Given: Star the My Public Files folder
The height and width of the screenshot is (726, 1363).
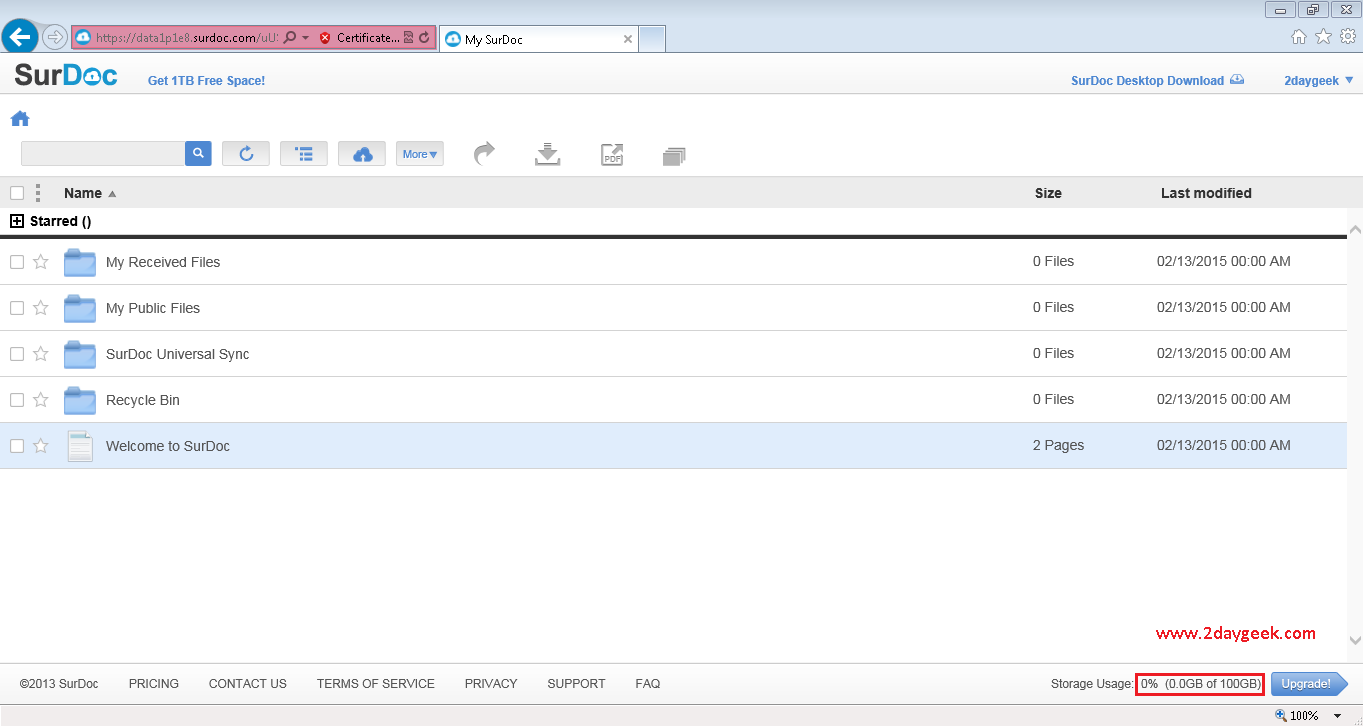Looking at the screenshot, I should [x=41, y=308].
